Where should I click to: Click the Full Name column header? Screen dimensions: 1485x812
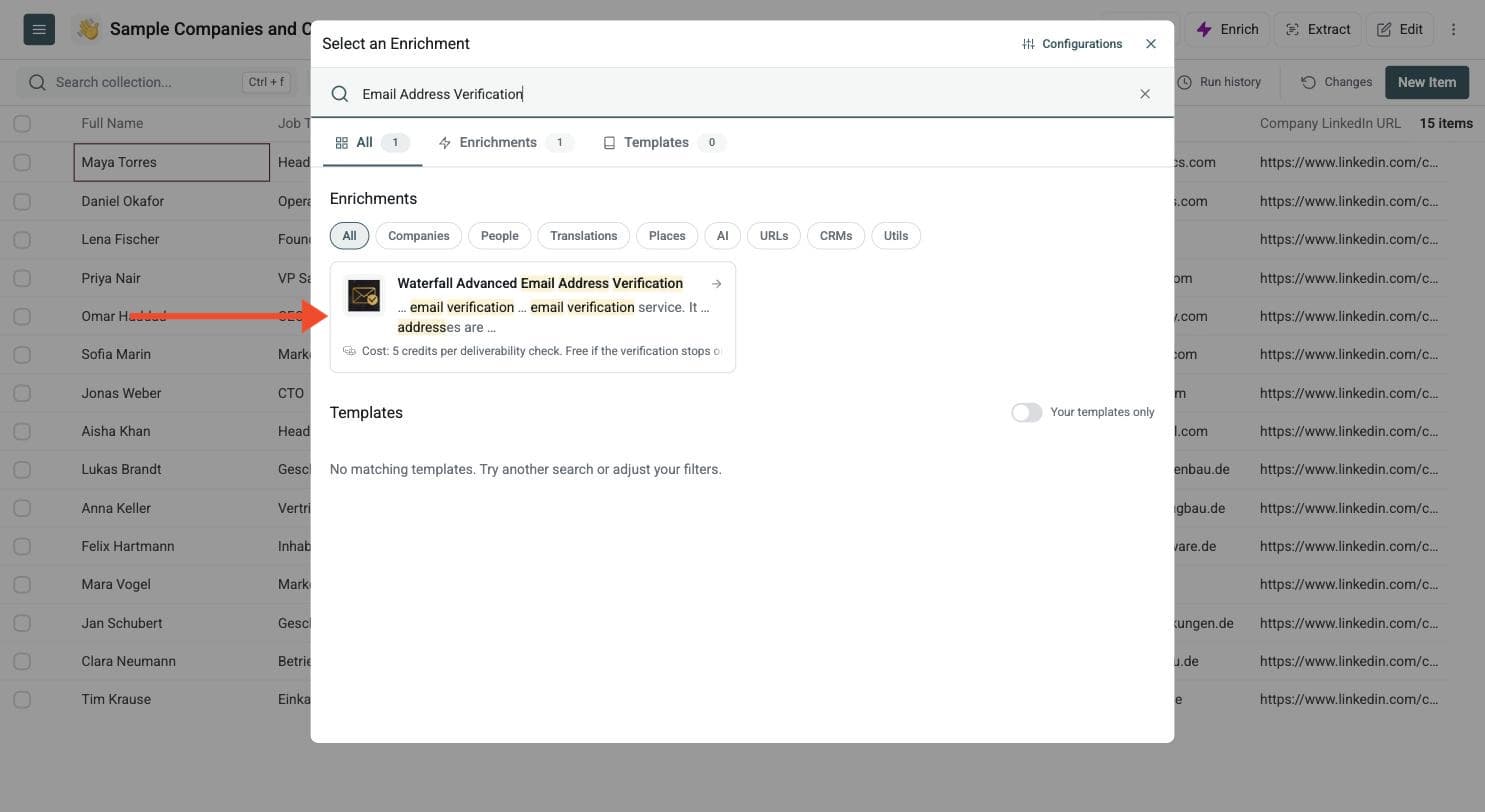pyautogui.click(x=112, y=124)
